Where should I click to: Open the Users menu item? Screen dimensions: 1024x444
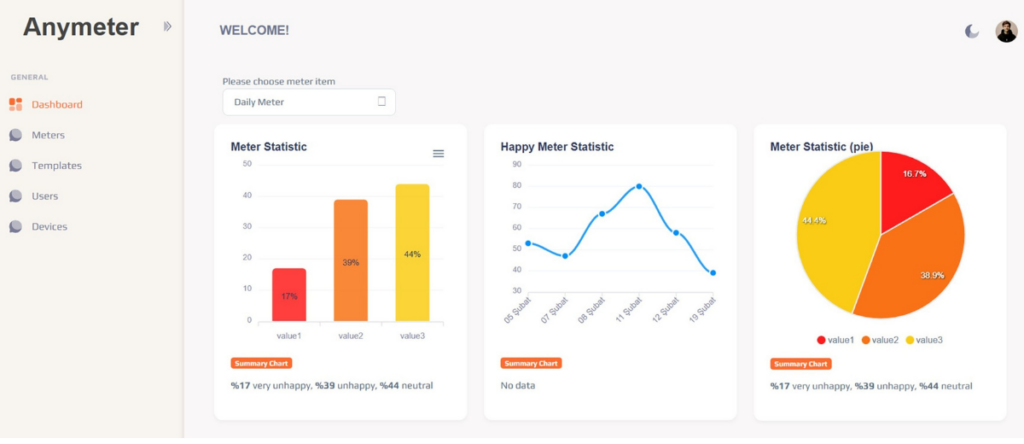click(x=45, y=196)
